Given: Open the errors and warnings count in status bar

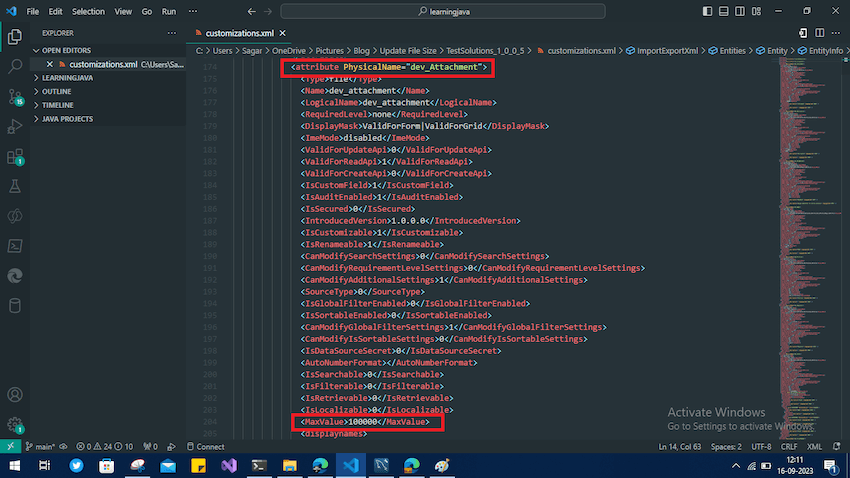Looking at the screenshot, I should pos(105,447).
